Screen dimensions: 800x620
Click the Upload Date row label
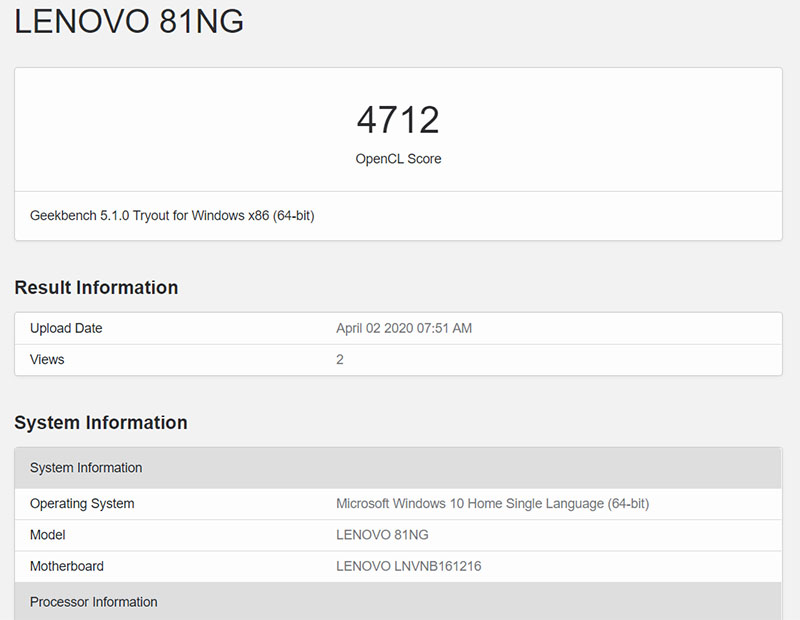[x=66, y=328]
